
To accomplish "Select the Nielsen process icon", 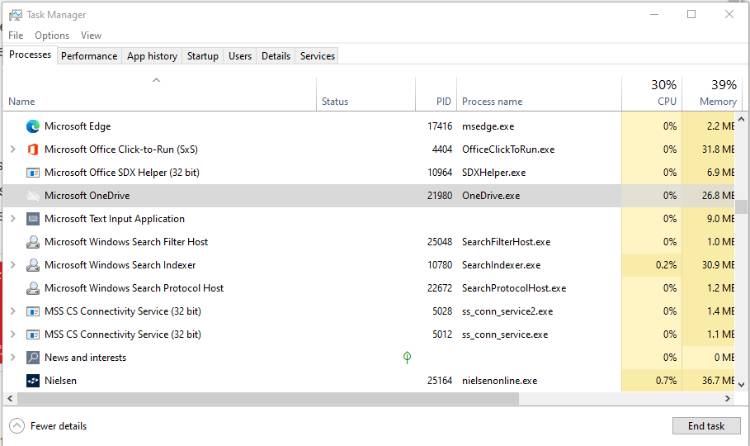I will pyautogui.click(x=33, y=380).
